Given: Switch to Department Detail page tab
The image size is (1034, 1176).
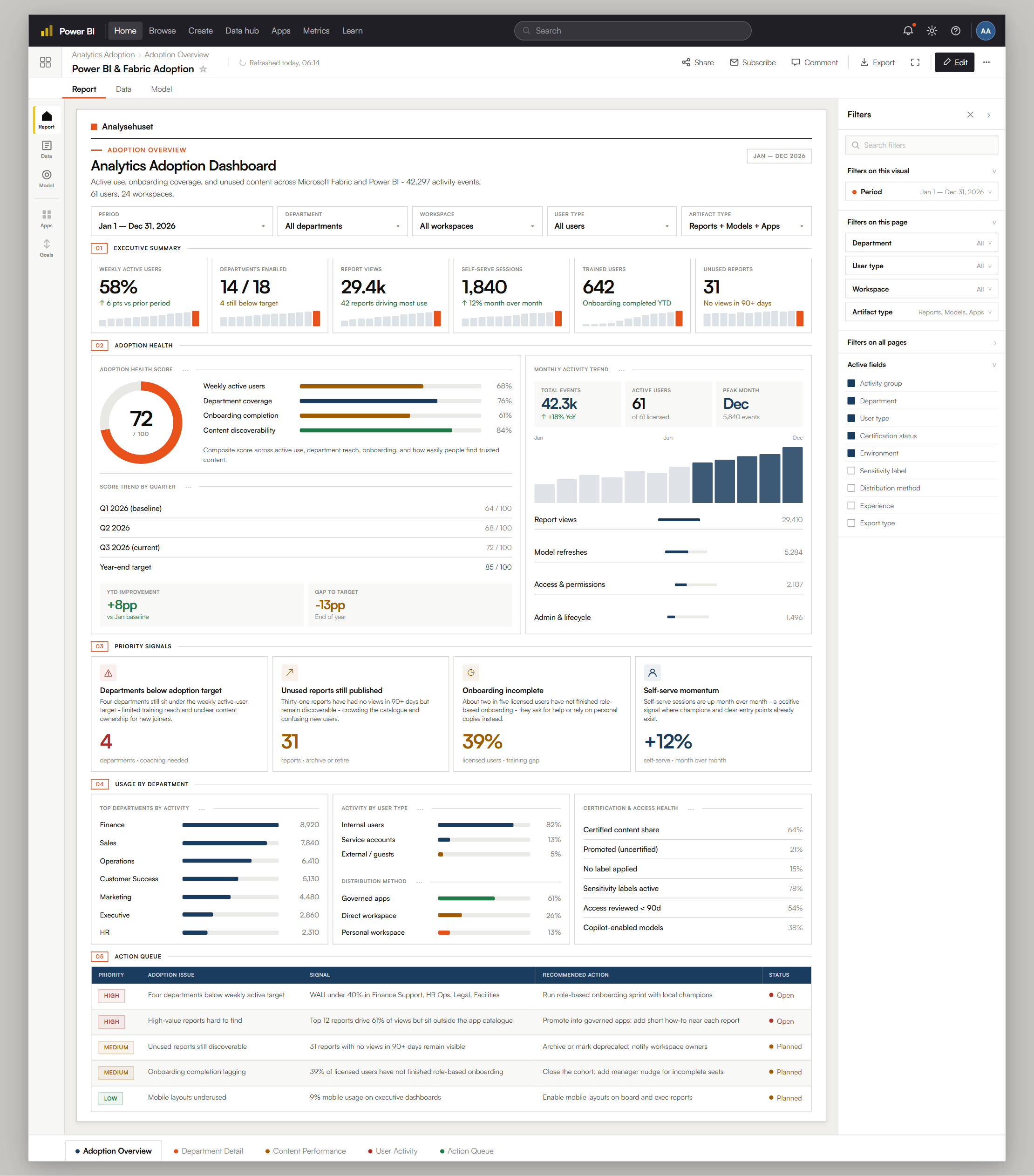Looking at the screenshot, I should [208, 1151].
